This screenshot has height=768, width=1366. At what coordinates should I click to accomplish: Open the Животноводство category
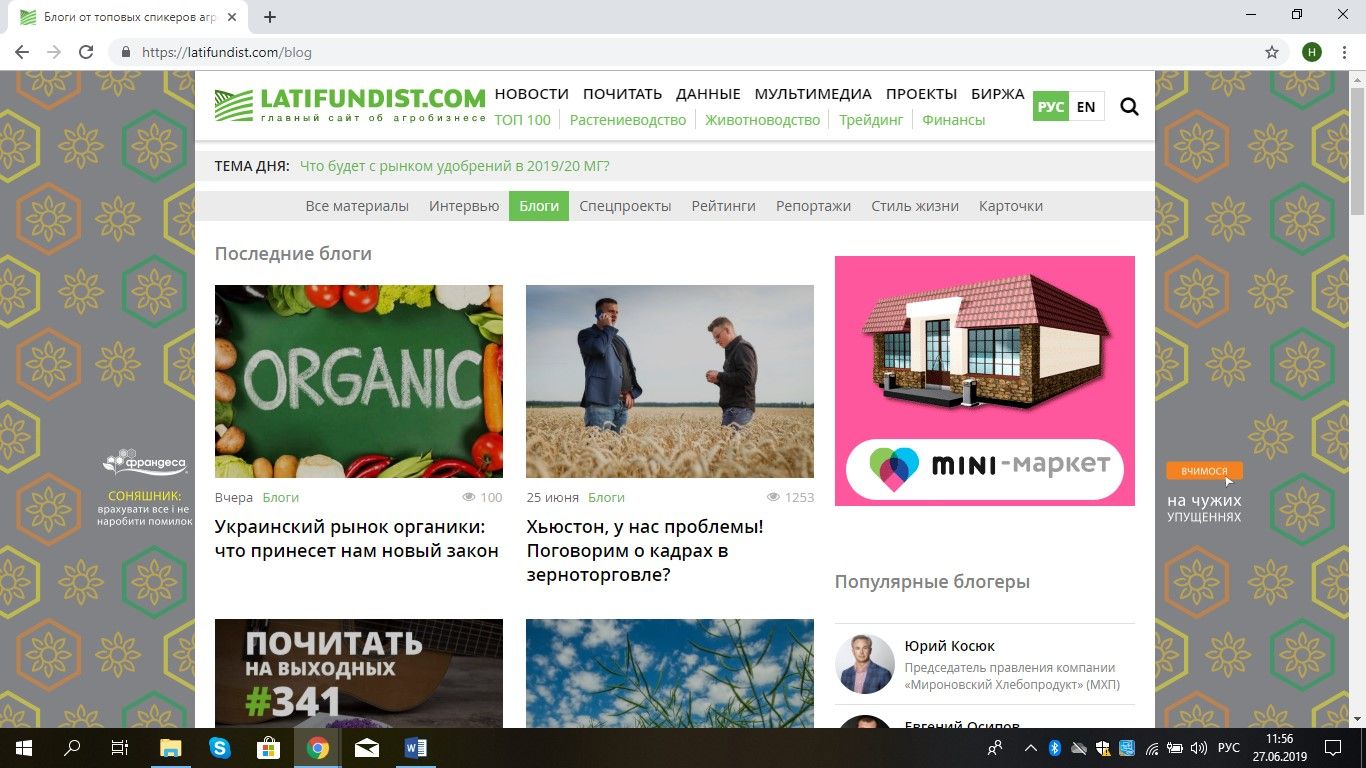coord(762,120)
